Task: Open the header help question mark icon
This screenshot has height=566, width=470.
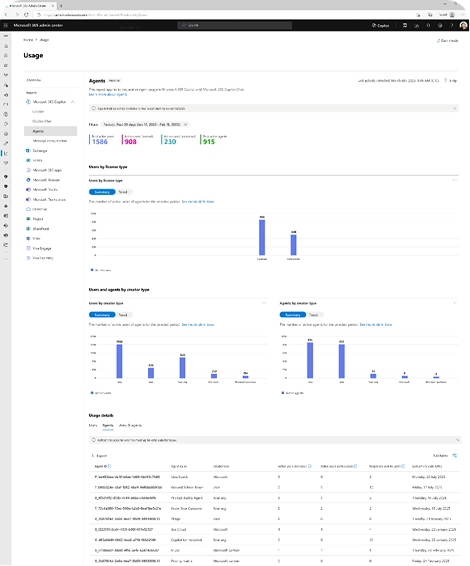Action: pos(452,25)
